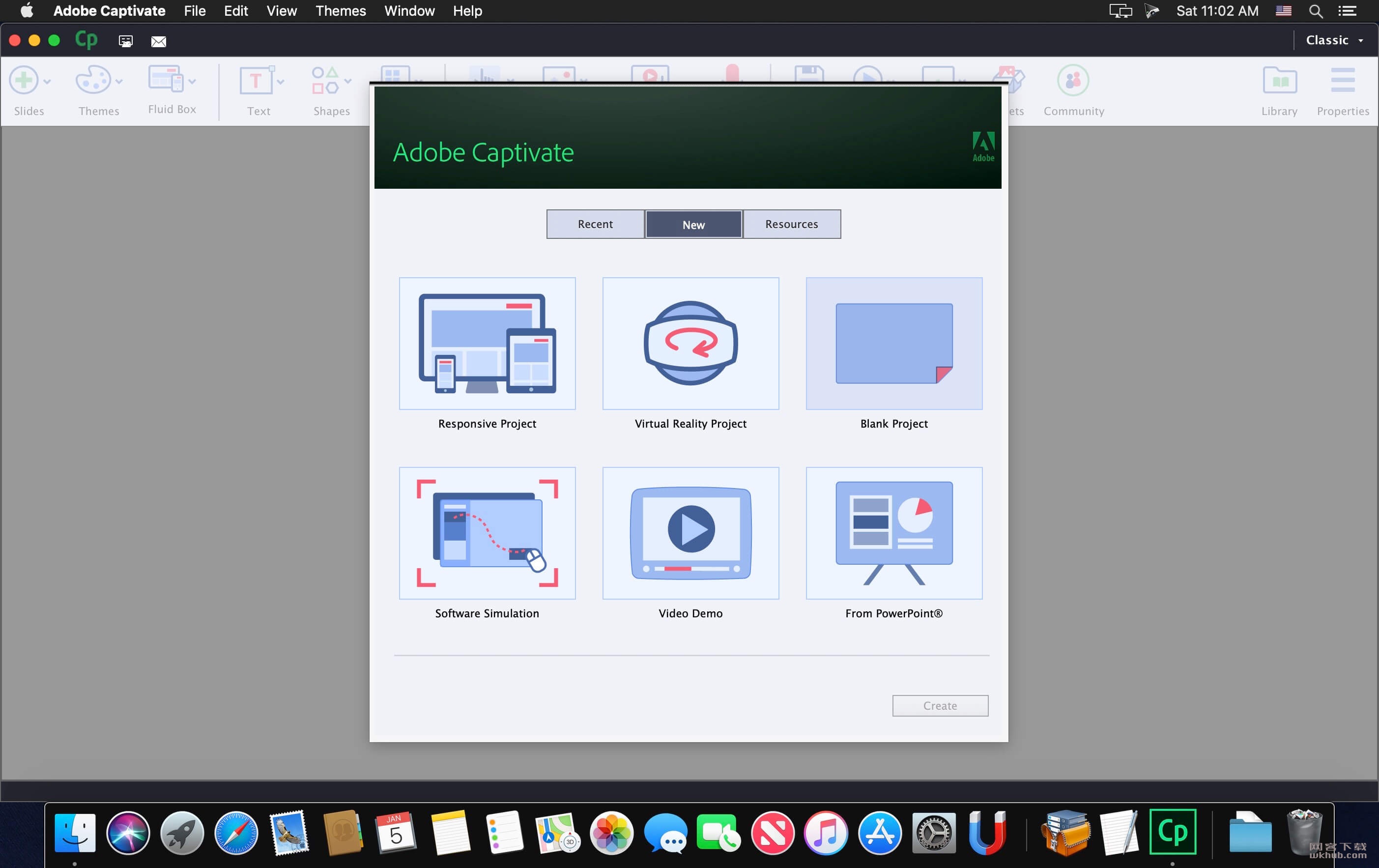Viewport: 1379px width, 868px height.
Task: Click the US flag input source icon
Action: click(1283, 11)
